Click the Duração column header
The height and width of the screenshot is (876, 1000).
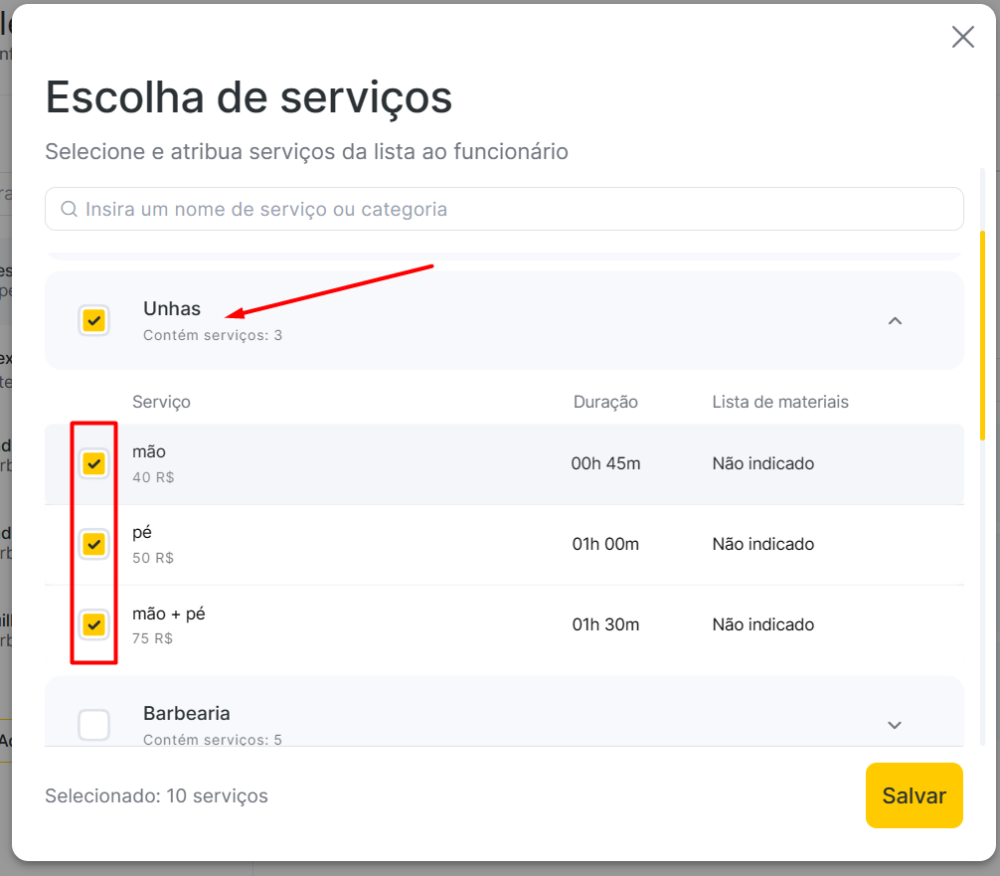pos(605,402)
